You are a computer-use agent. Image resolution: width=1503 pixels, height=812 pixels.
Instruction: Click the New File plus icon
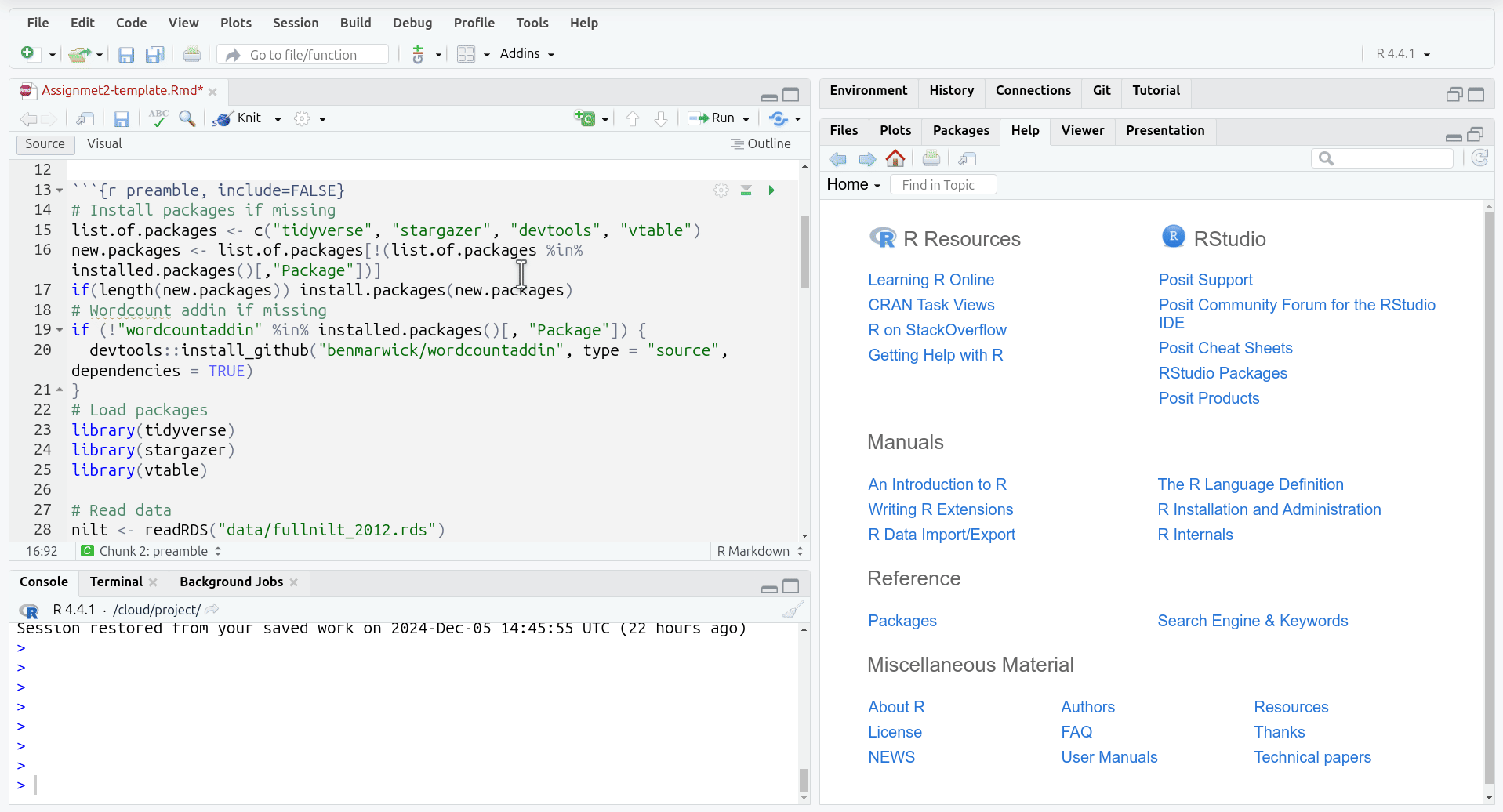click(27, 53)
